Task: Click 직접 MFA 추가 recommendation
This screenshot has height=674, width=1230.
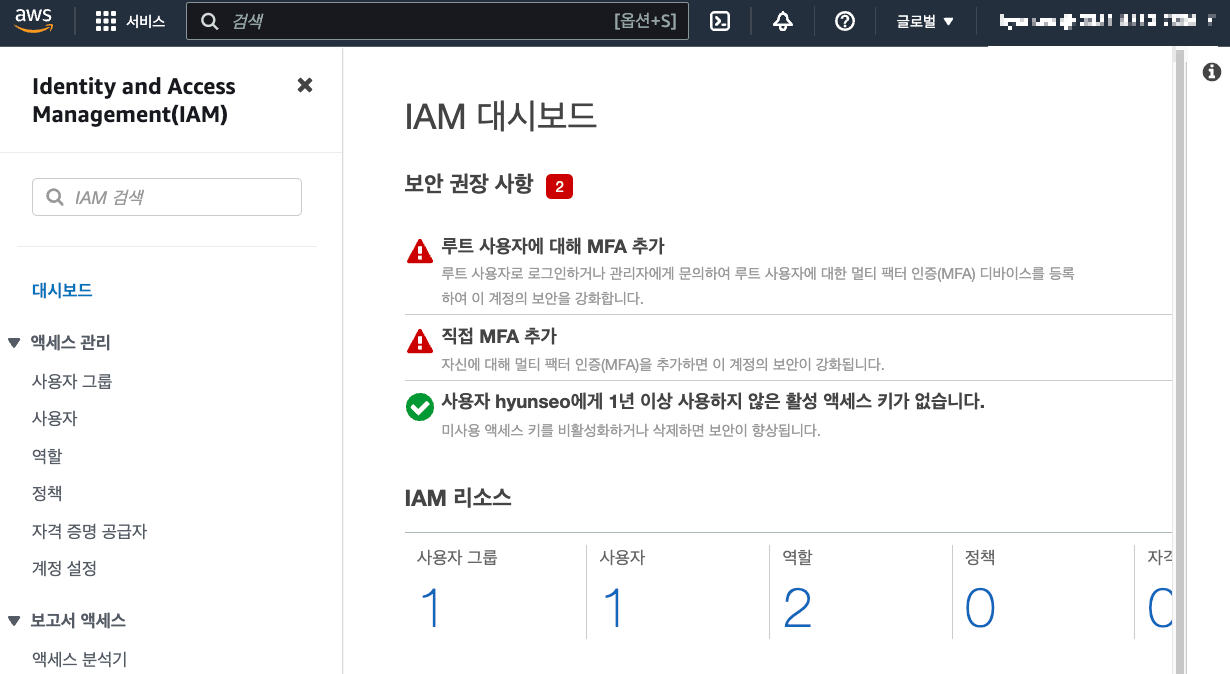Action: [499, 337]
